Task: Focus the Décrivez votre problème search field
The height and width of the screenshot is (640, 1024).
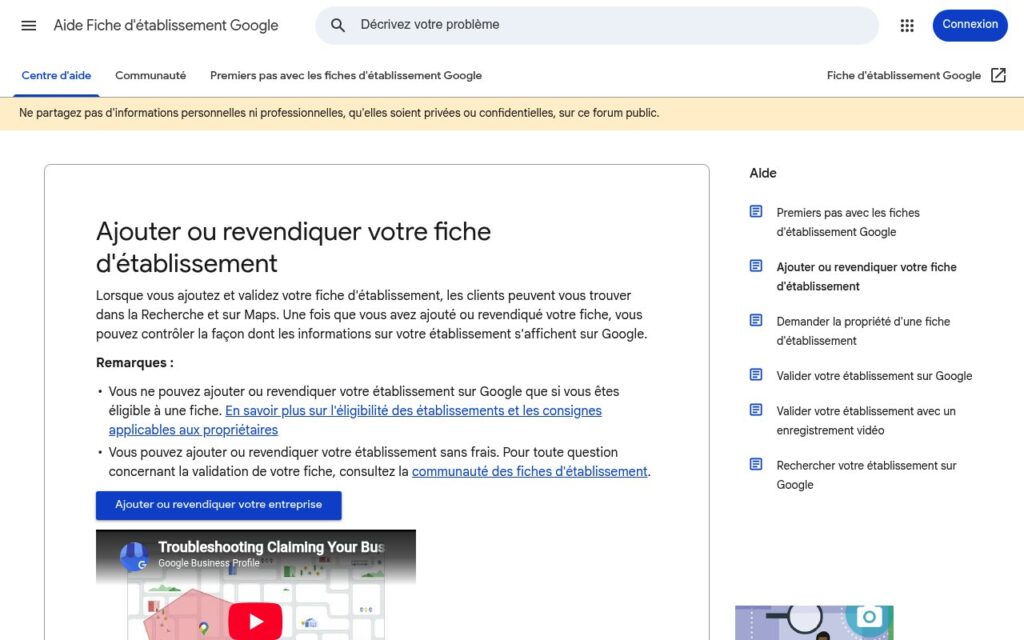Action: point(597,25)
